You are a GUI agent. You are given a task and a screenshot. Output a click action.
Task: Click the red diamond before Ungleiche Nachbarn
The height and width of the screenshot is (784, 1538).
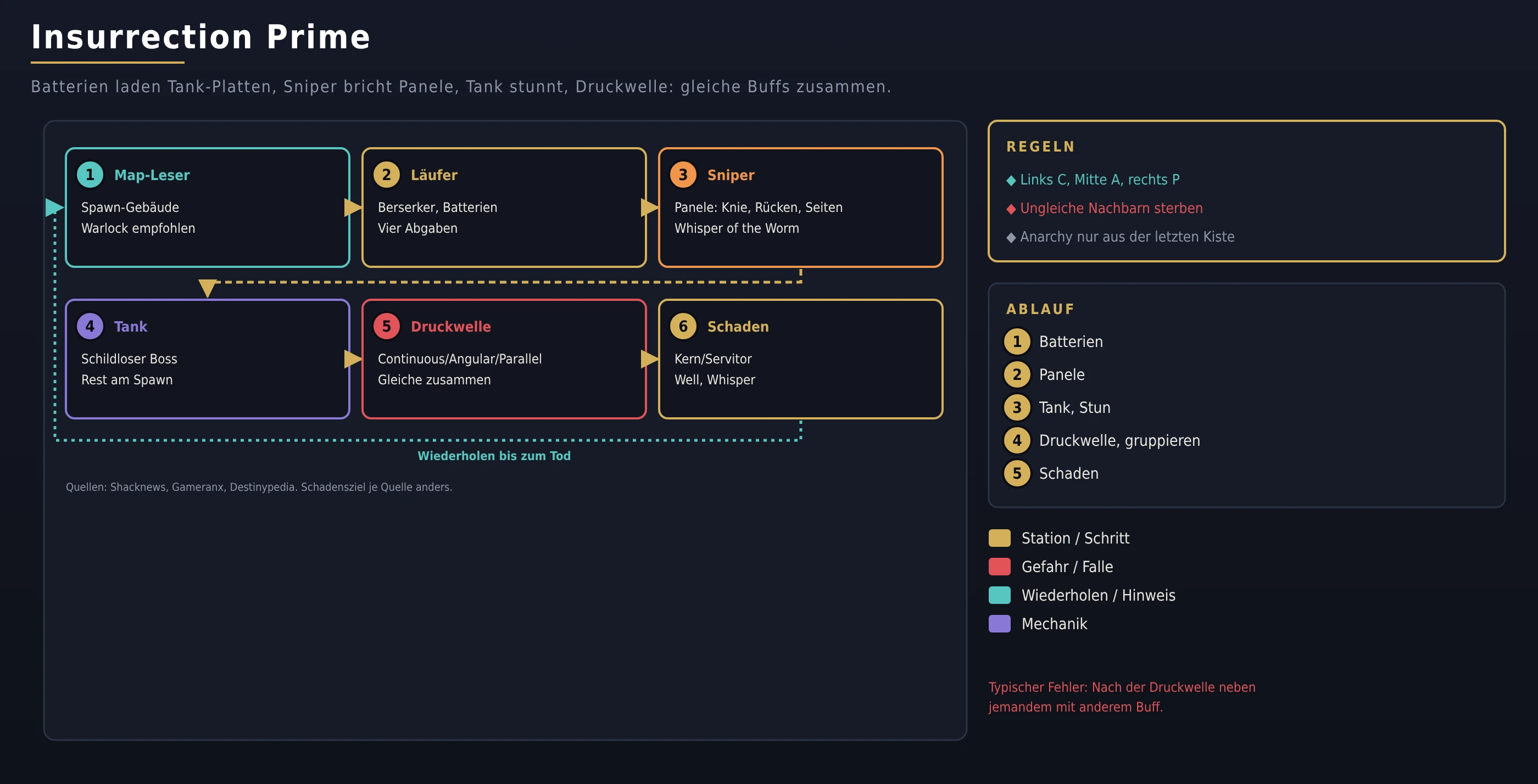[1011, 209]
